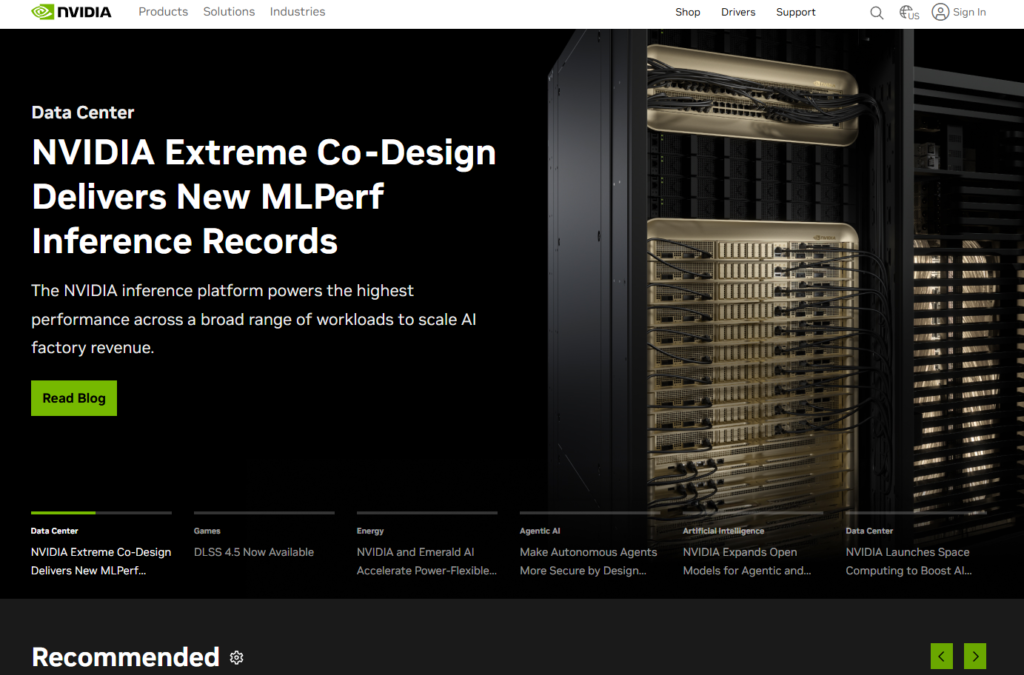
Task: Open the DLSS 4.5 Now Available story
Action: pos(252,551)
